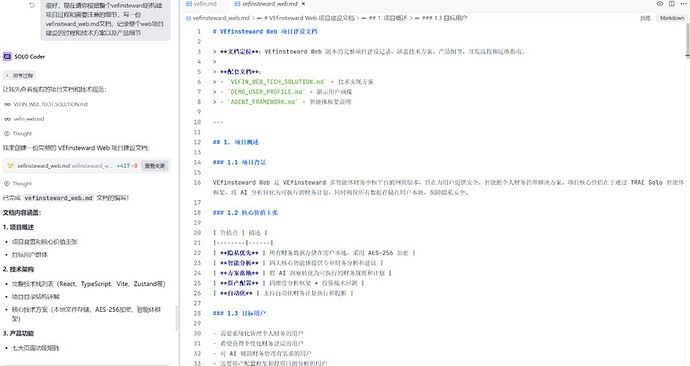Click the edit pencil icon on file card
Image resolution: width=690 pixels, height=366 pixels.
(11, 166)
